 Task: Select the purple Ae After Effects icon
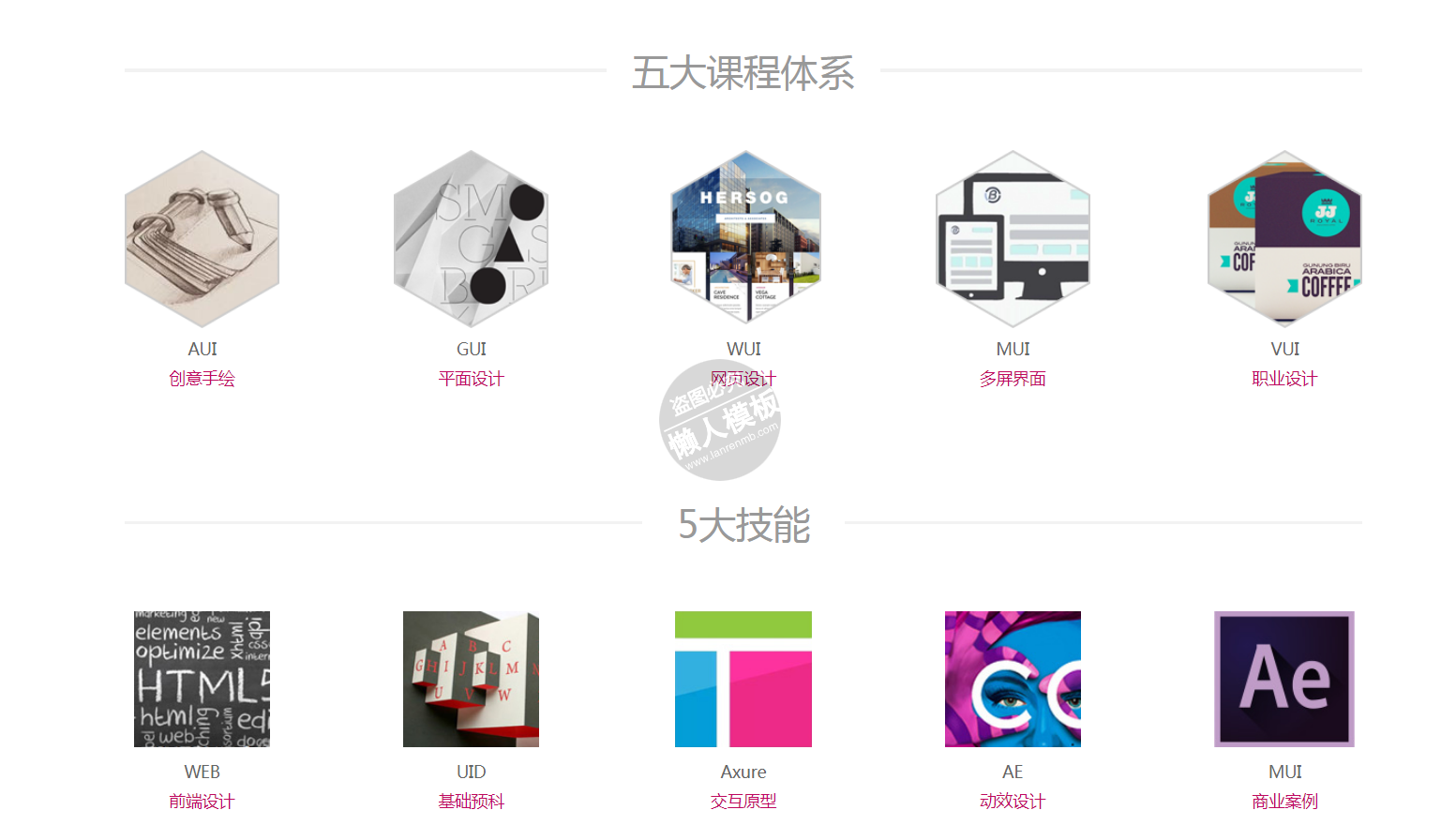(1284, 679)
